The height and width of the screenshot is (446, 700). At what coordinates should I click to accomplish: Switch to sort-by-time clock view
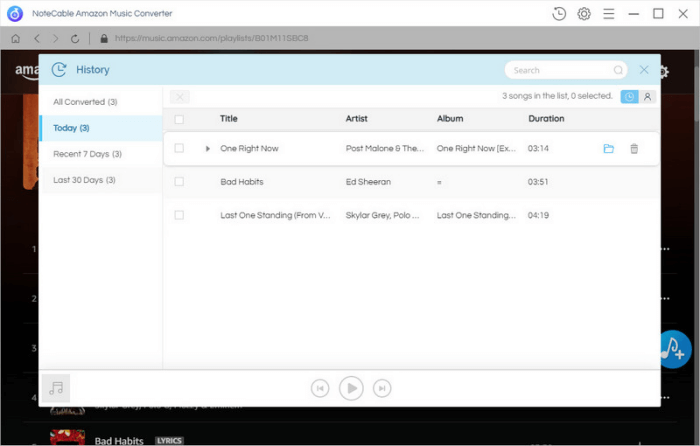point(629,96)
